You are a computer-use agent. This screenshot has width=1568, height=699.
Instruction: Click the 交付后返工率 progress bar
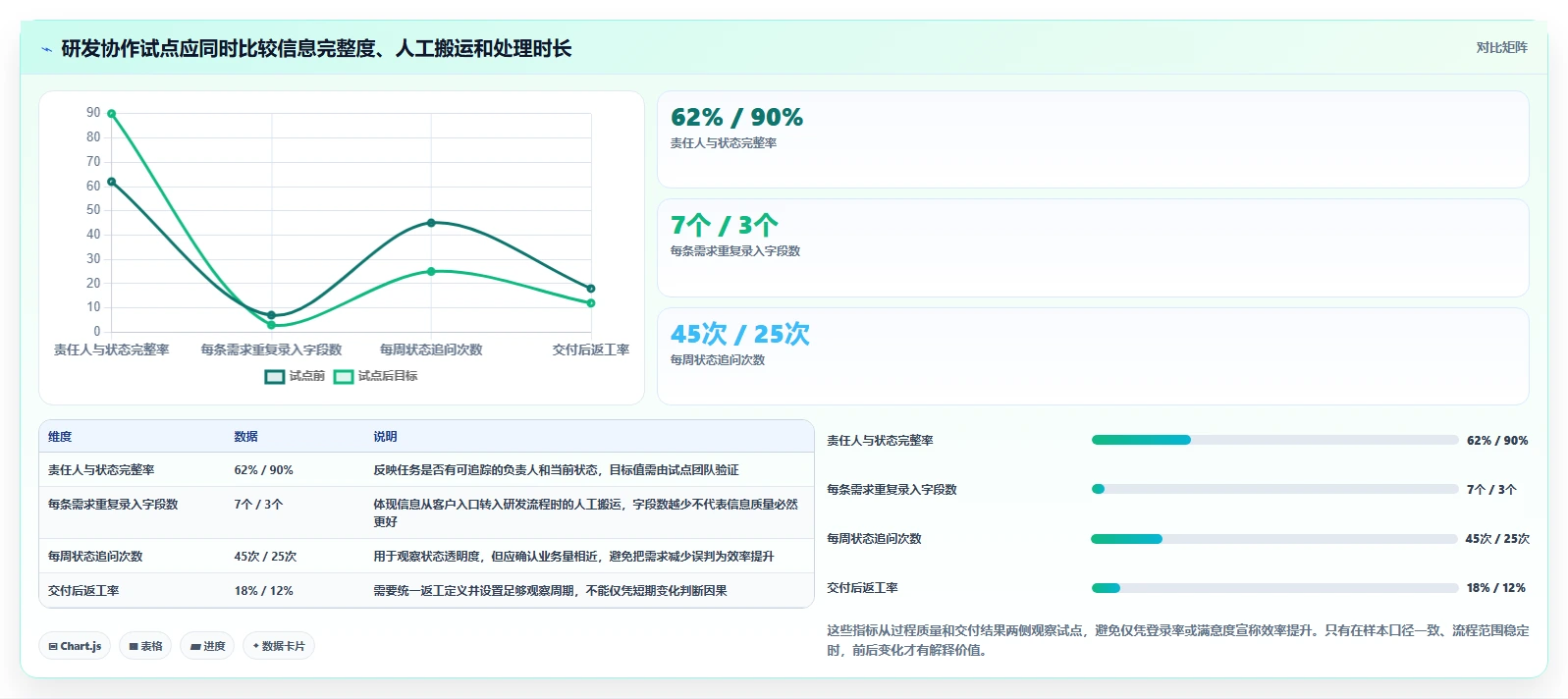(x=1274, y=588)
